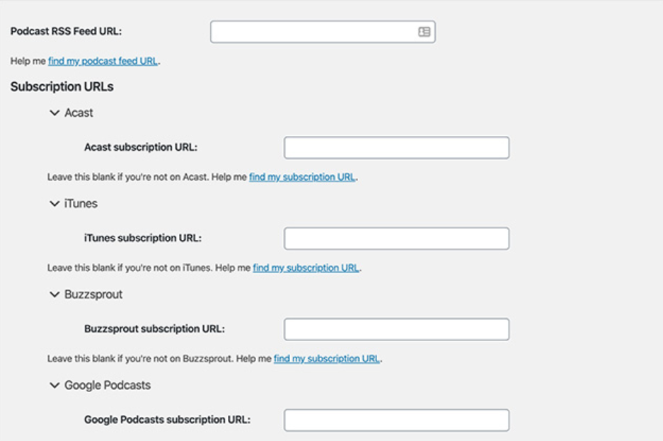Click the iTunes subscription URL label
663x441 pixels.
point(142,239)
